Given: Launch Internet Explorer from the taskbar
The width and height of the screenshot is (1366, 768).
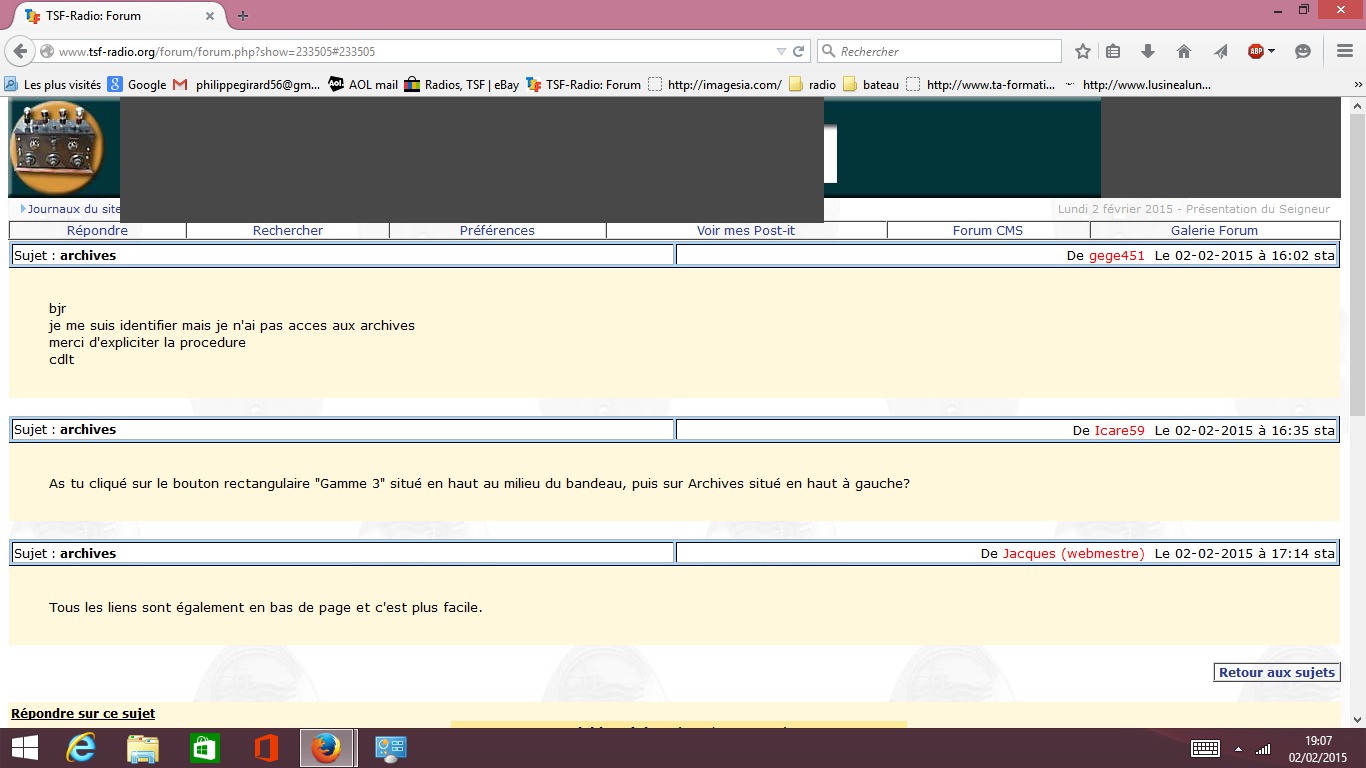Looking at the screenshot, I should click(80, 748).
